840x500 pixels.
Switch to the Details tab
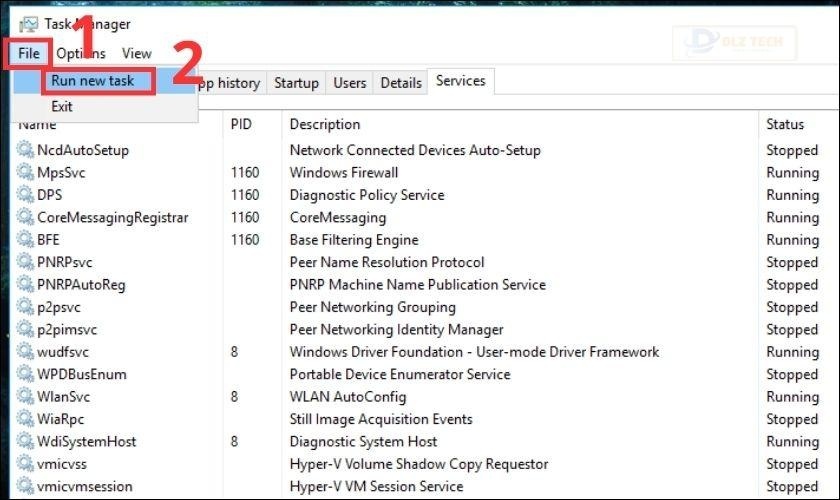401,83
